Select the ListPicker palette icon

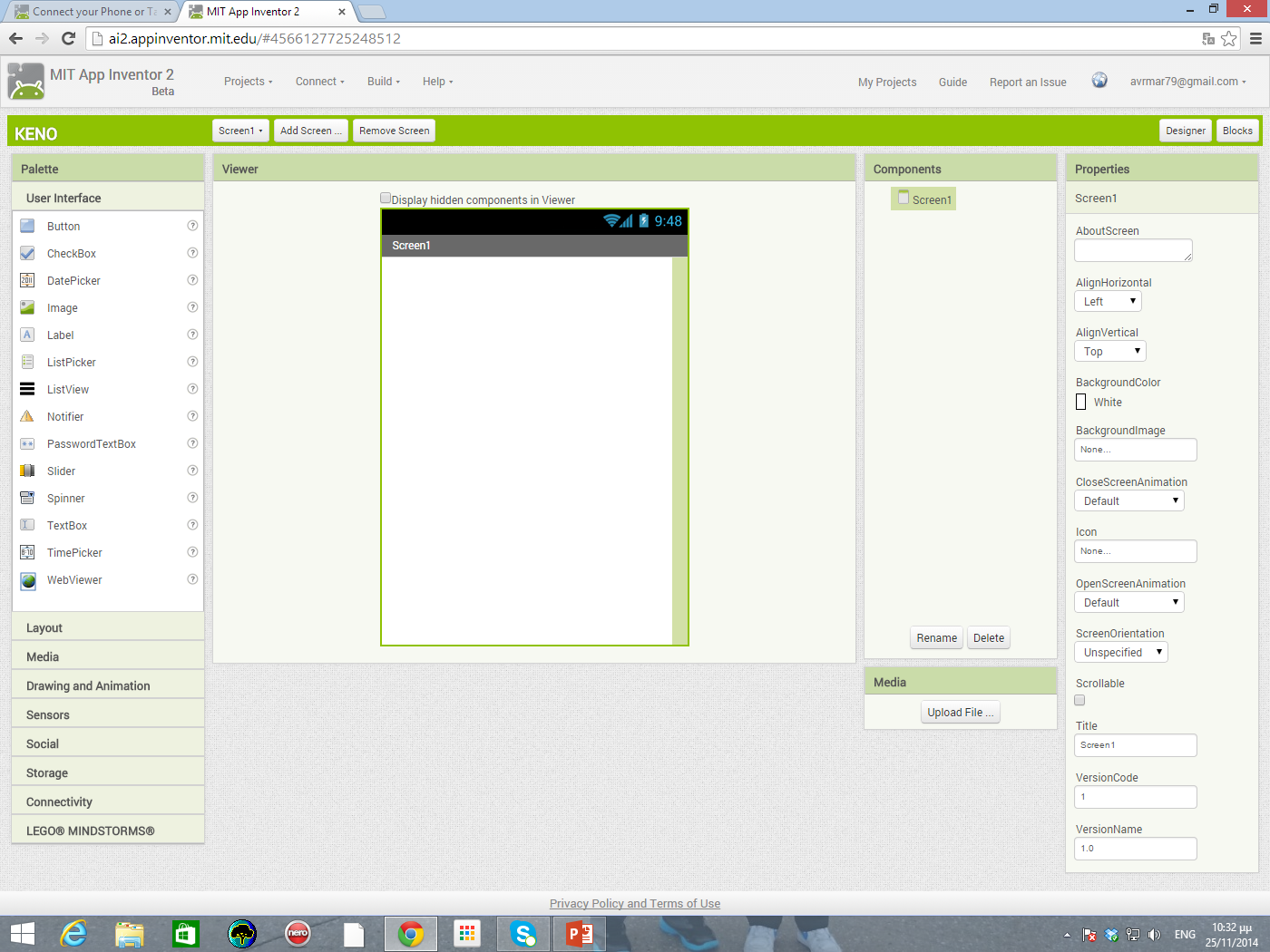tap(27, 362)
